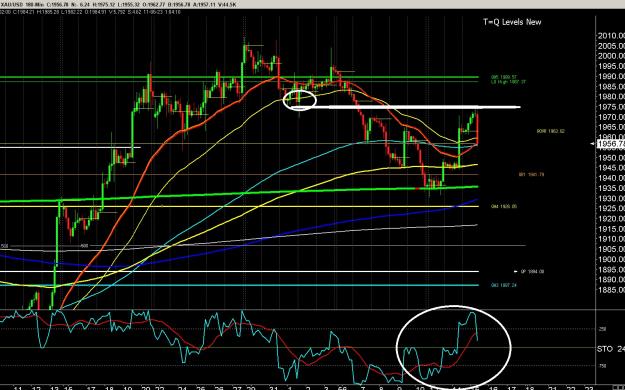625x390 pixels.
Task: Click the 1910.00 price axis label
Action: [x=611, y=239]
